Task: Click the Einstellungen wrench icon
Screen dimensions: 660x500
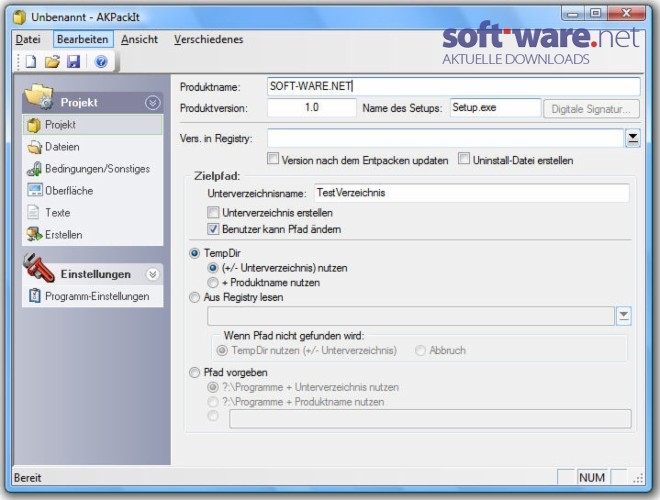Action: pyautogui.click(x=39, y=268)
